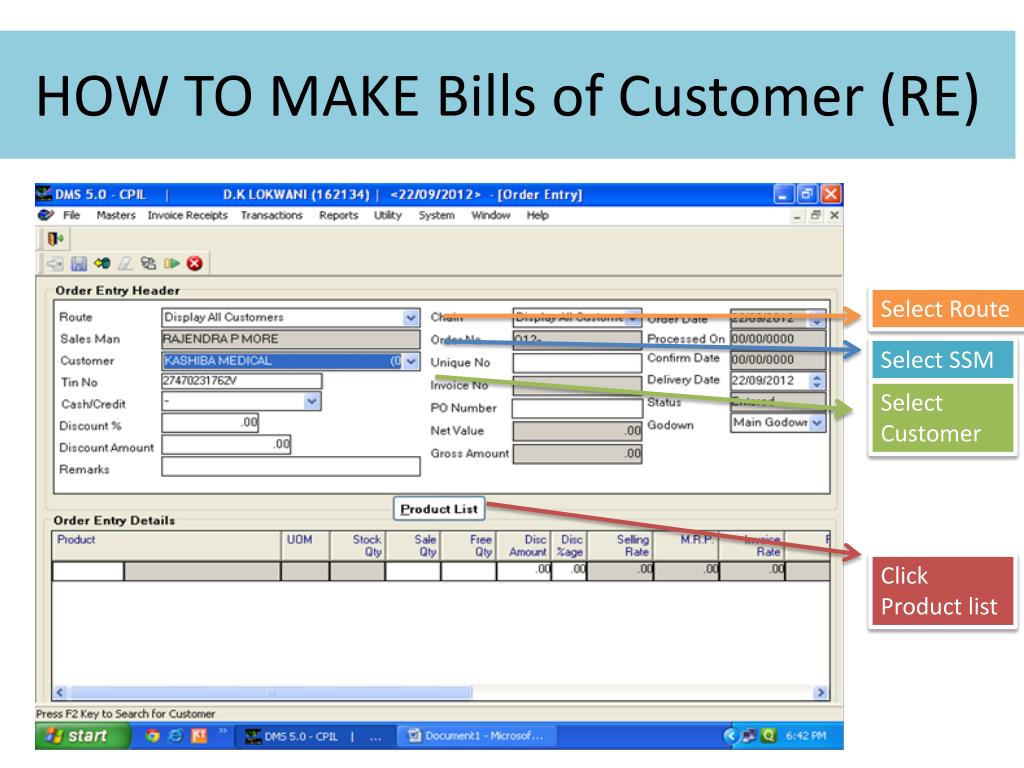Click the Disc Amount cell in first row

[524, 571]
